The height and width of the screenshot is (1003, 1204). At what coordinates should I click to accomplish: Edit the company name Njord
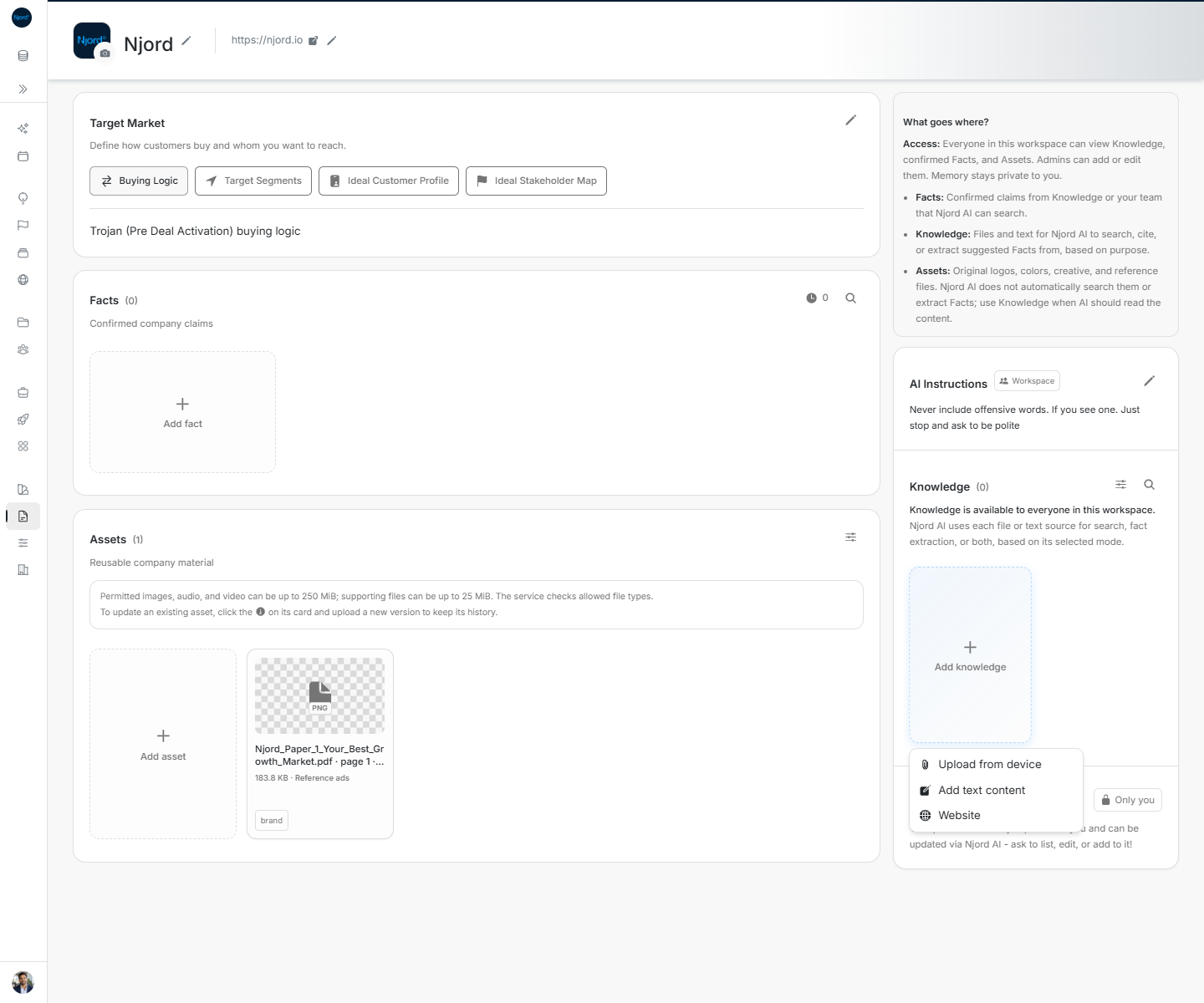186,40
